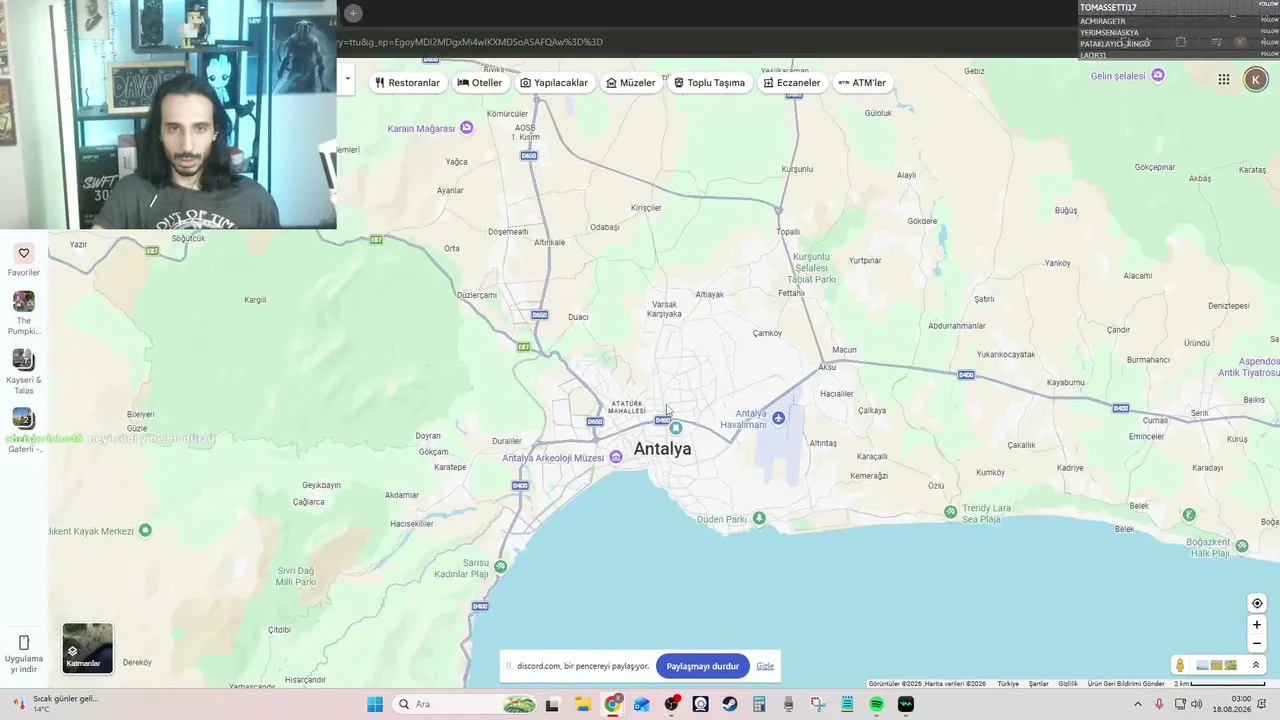Click Kurşunlu Şelalesi Tabiat Parkı label
Image resolution: width=1280 pixels, height=720 pixels.
(813, 268)
